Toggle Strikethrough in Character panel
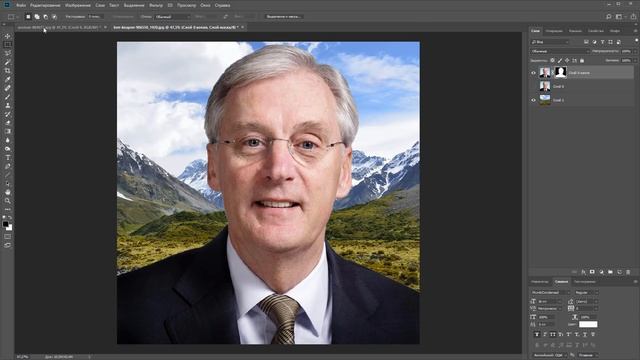Image resolution: width=640 pixels, height=360 pixels. (x=593, y=334)
